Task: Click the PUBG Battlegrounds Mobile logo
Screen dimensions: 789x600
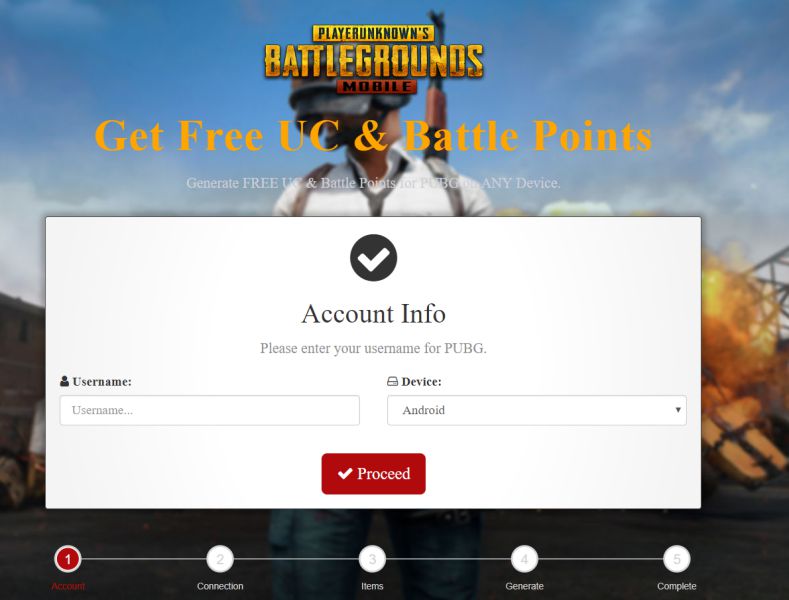Action: [373, 59]
